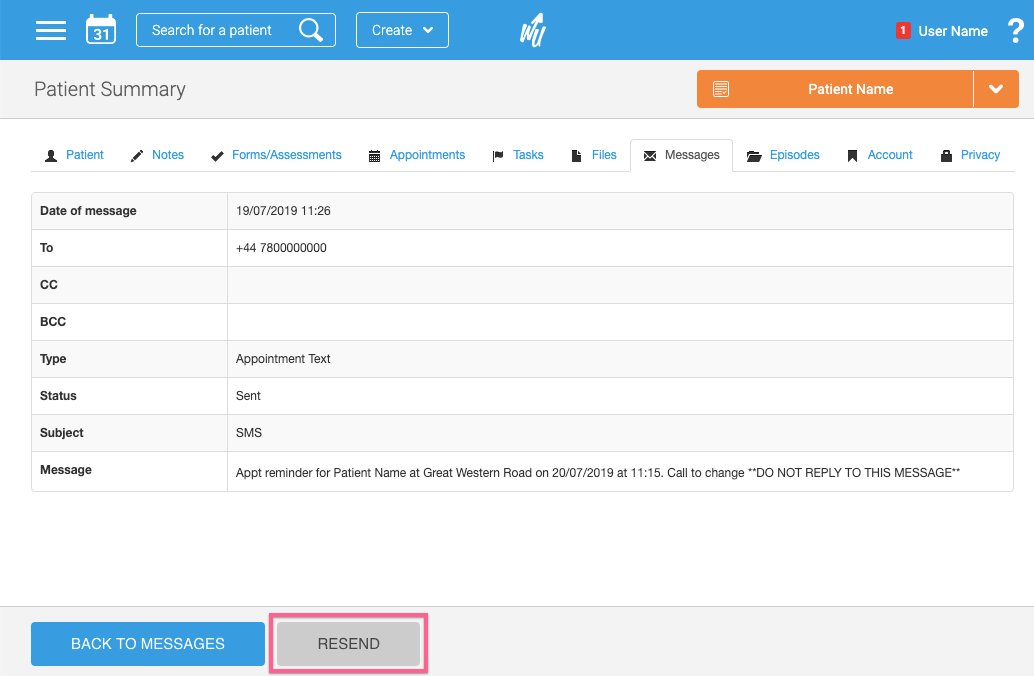Click the Resend button
This screenshot has width=1034, height=676.
(348, 644)
